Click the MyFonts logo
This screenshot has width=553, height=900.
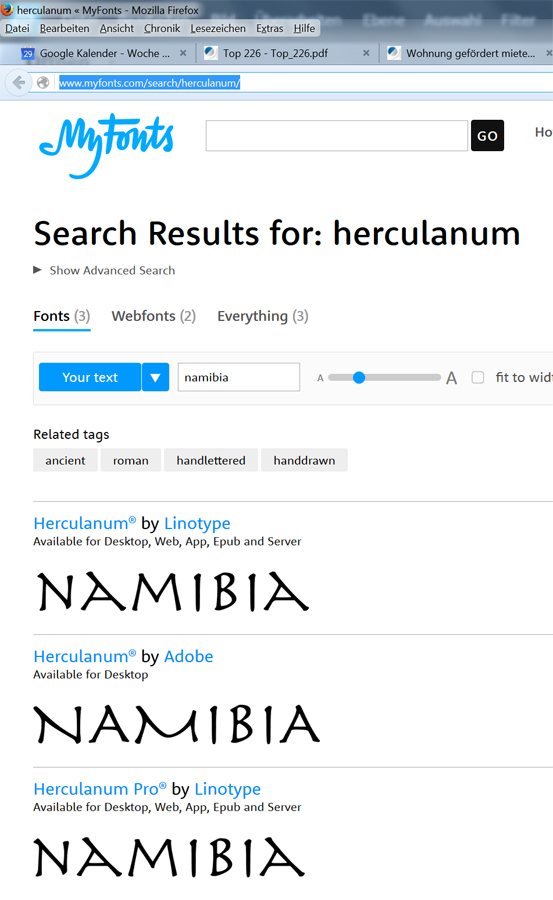point(106,146)
